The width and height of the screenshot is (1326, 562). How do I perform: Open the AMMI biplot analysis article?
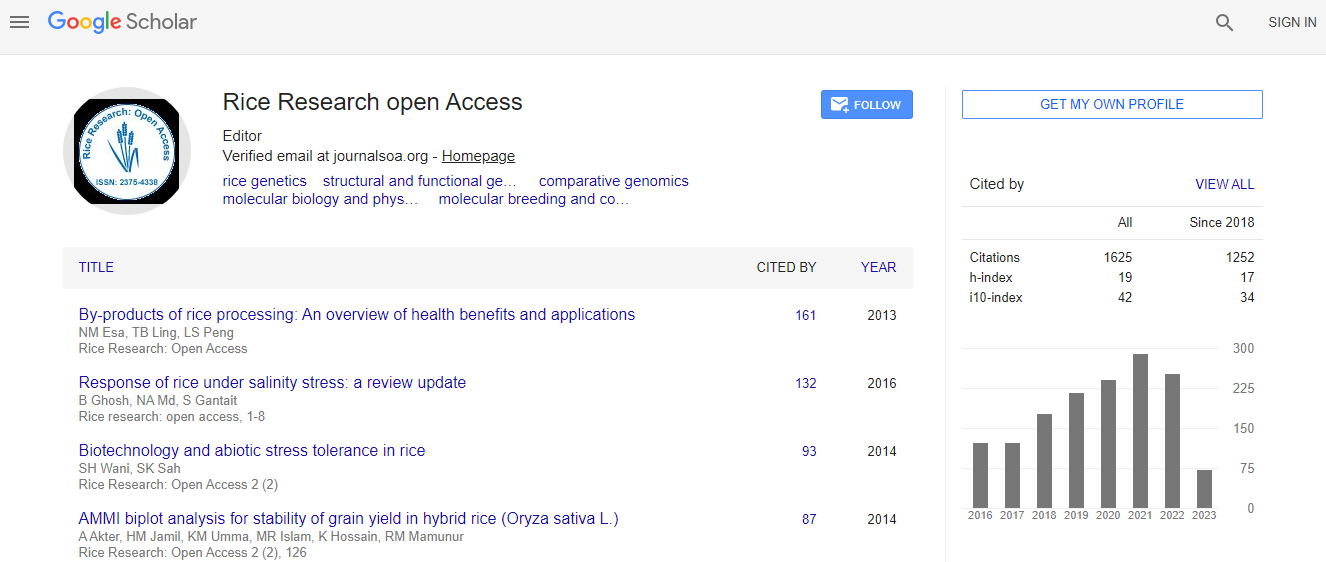tap(348, 518)
